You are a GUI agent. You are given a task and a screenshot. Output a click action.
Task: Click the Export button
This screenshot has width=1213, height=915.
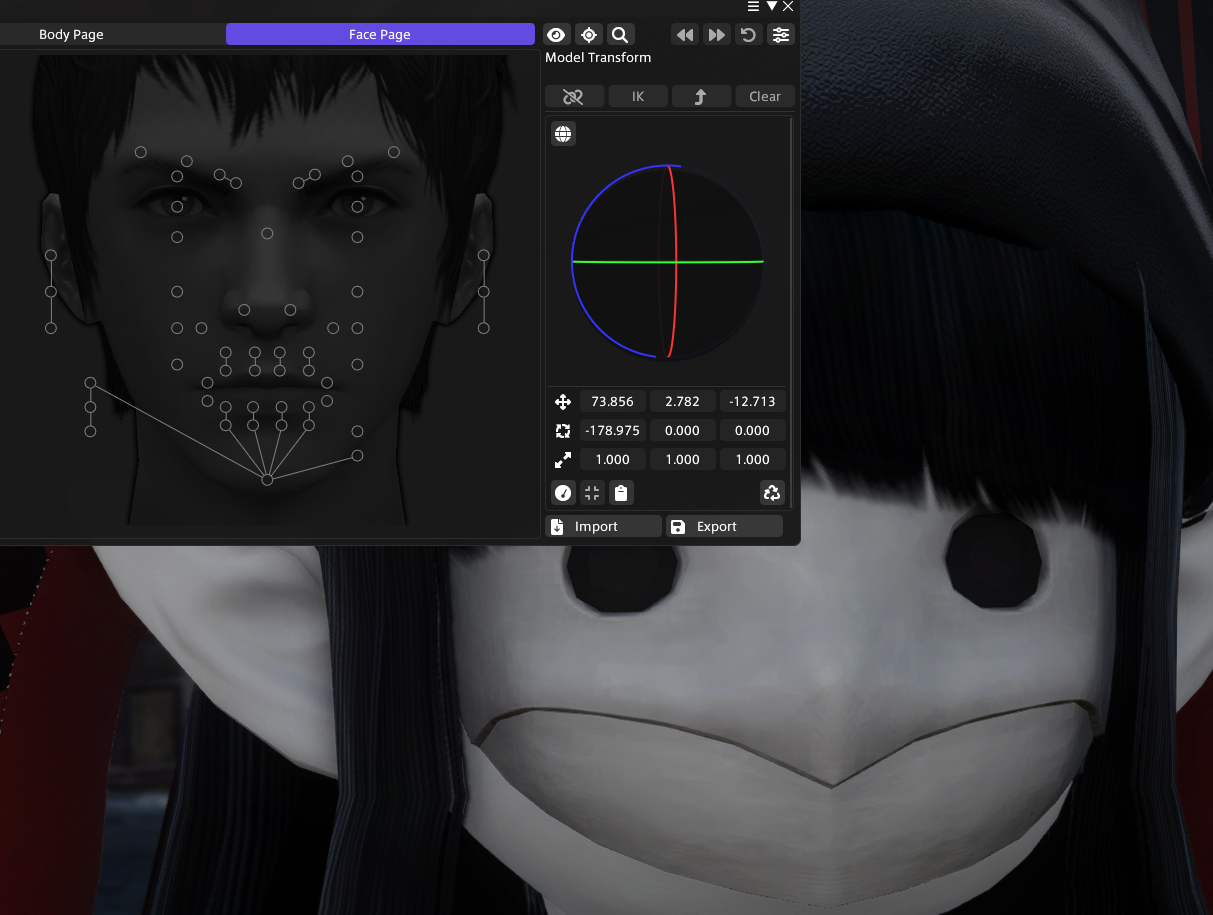click(x=724, y=526)
